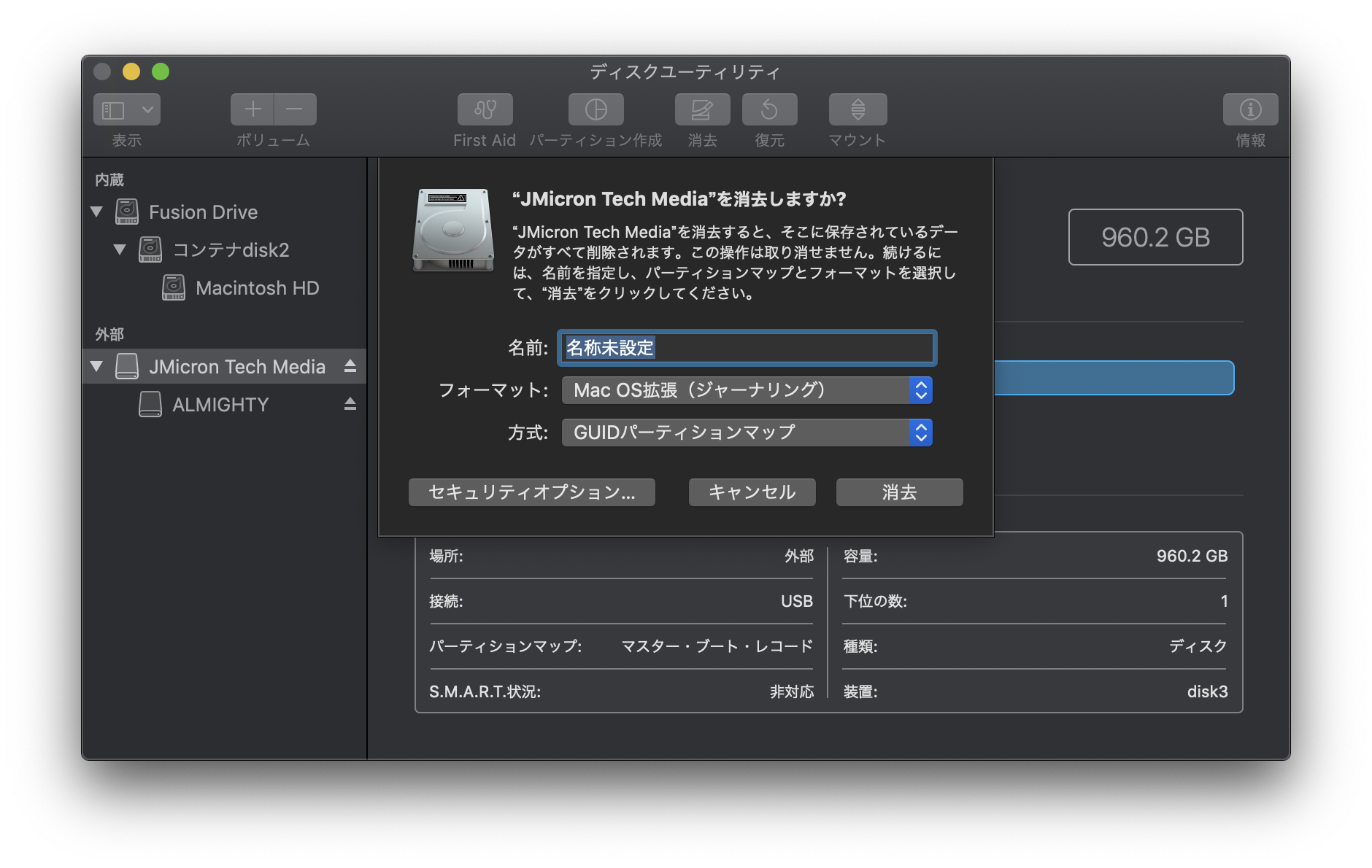1372x868 pixels.
Task: Click the 消去 confirm button in dialog
Action: [900, 492]
